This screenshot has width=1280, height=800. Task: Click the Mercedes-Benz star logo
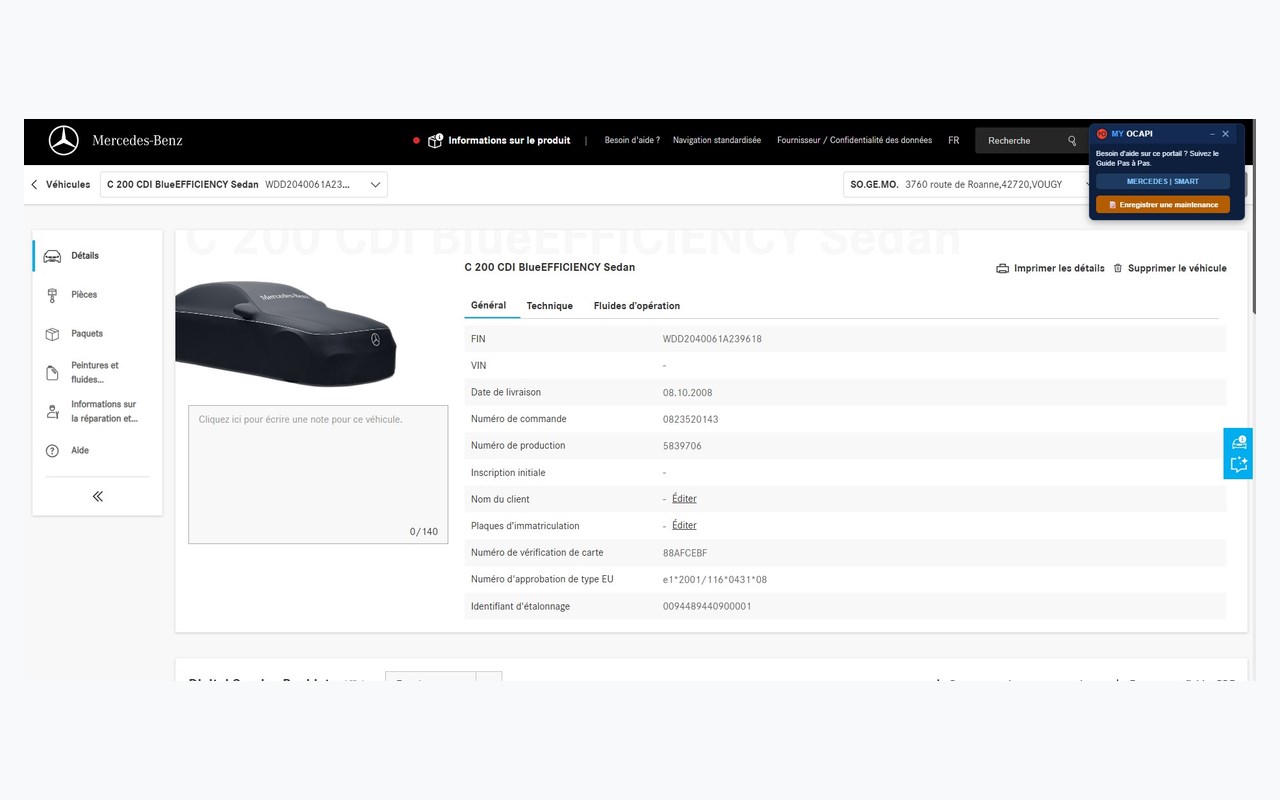click(64, 141)
